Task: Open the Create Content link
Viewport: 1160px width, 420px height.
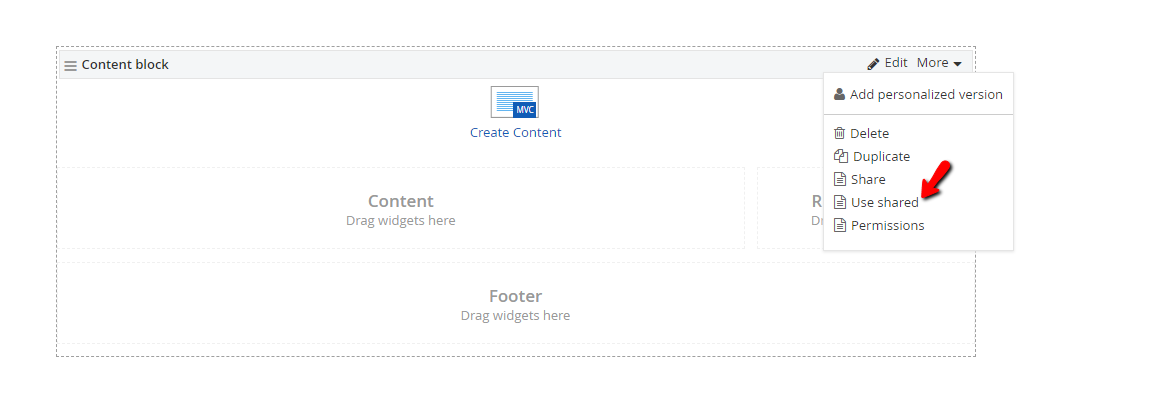Action: (x=516, y=132)
